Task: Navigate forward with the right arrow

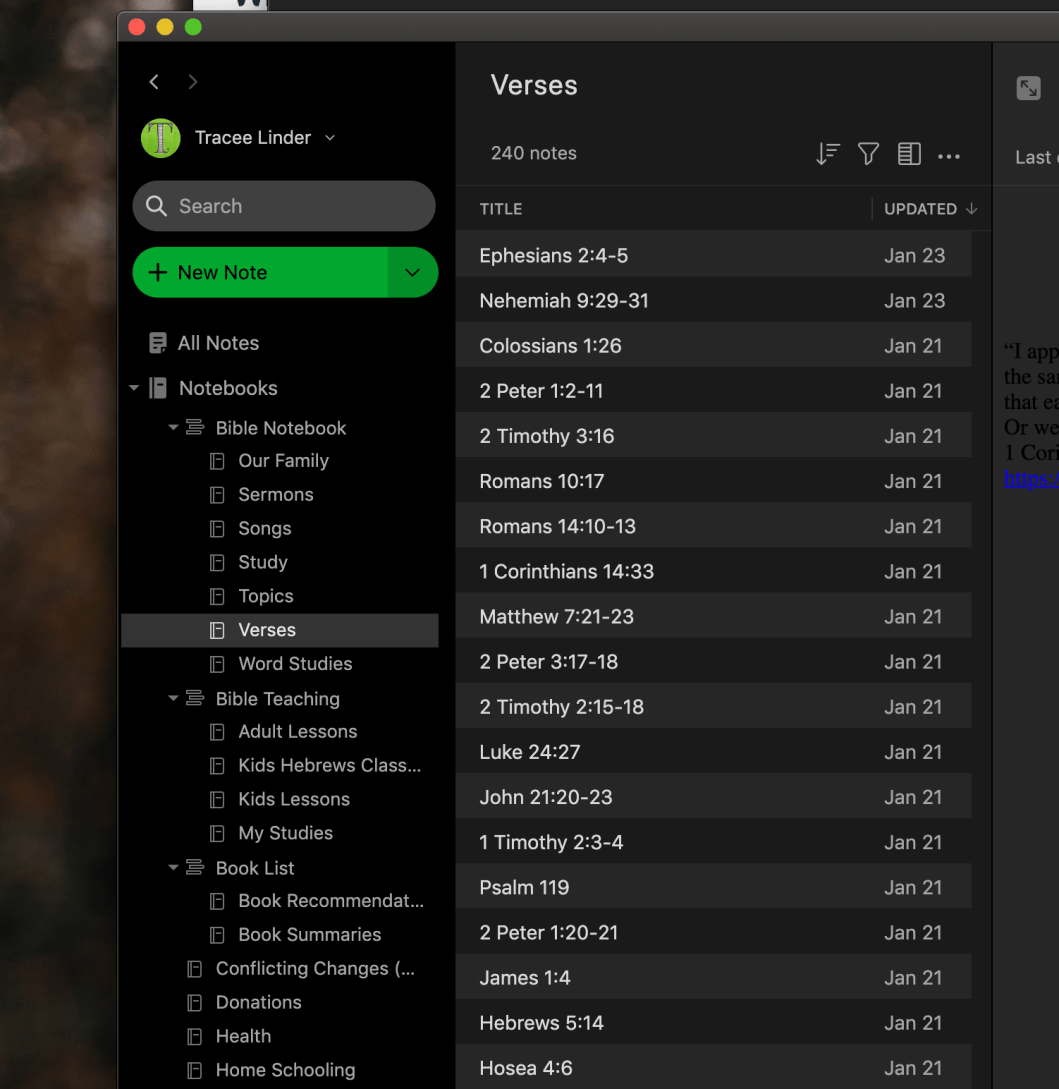Action: (193, 82)
